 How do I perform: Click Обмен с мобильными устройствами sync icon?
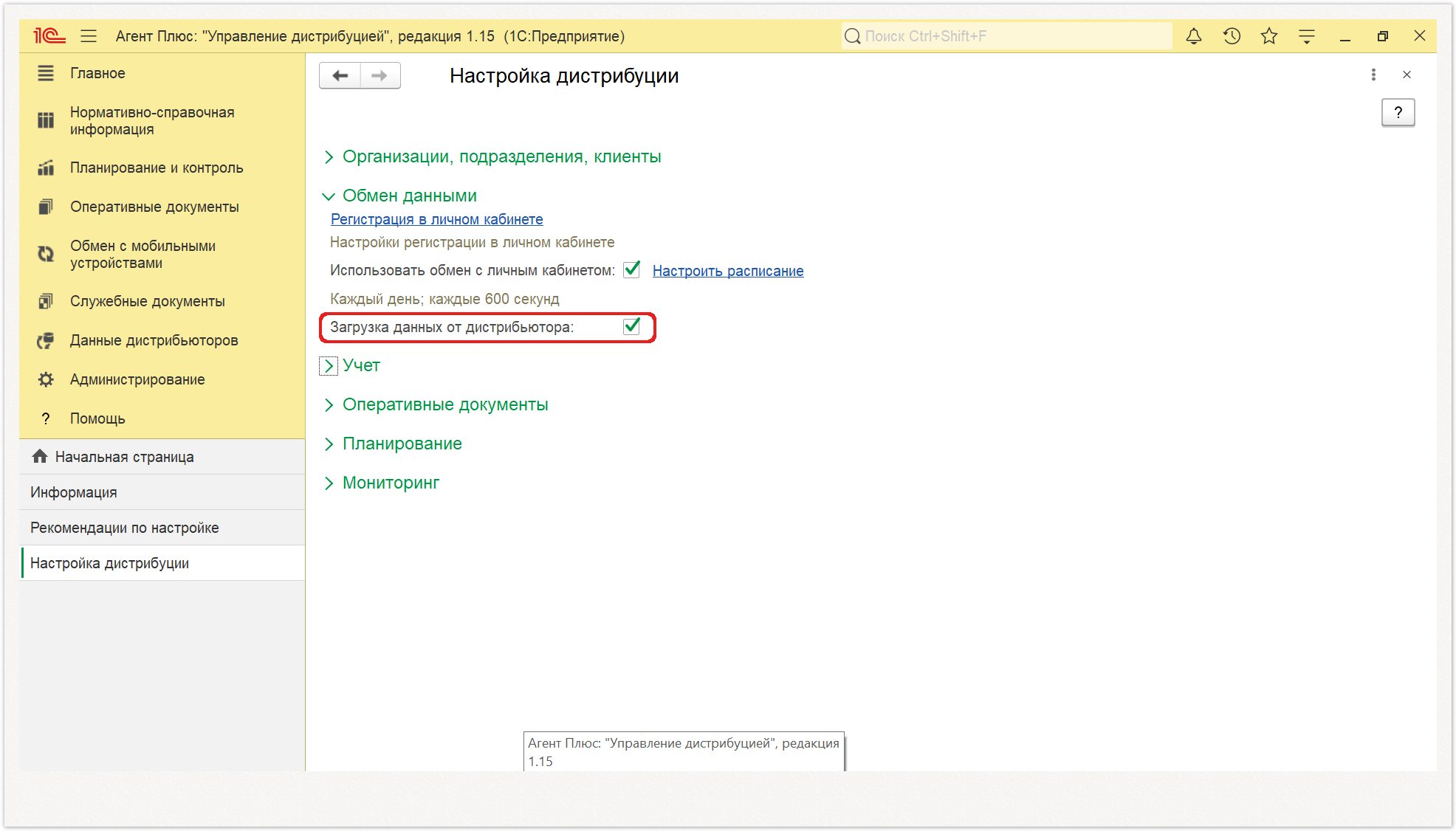pos(46,254)
